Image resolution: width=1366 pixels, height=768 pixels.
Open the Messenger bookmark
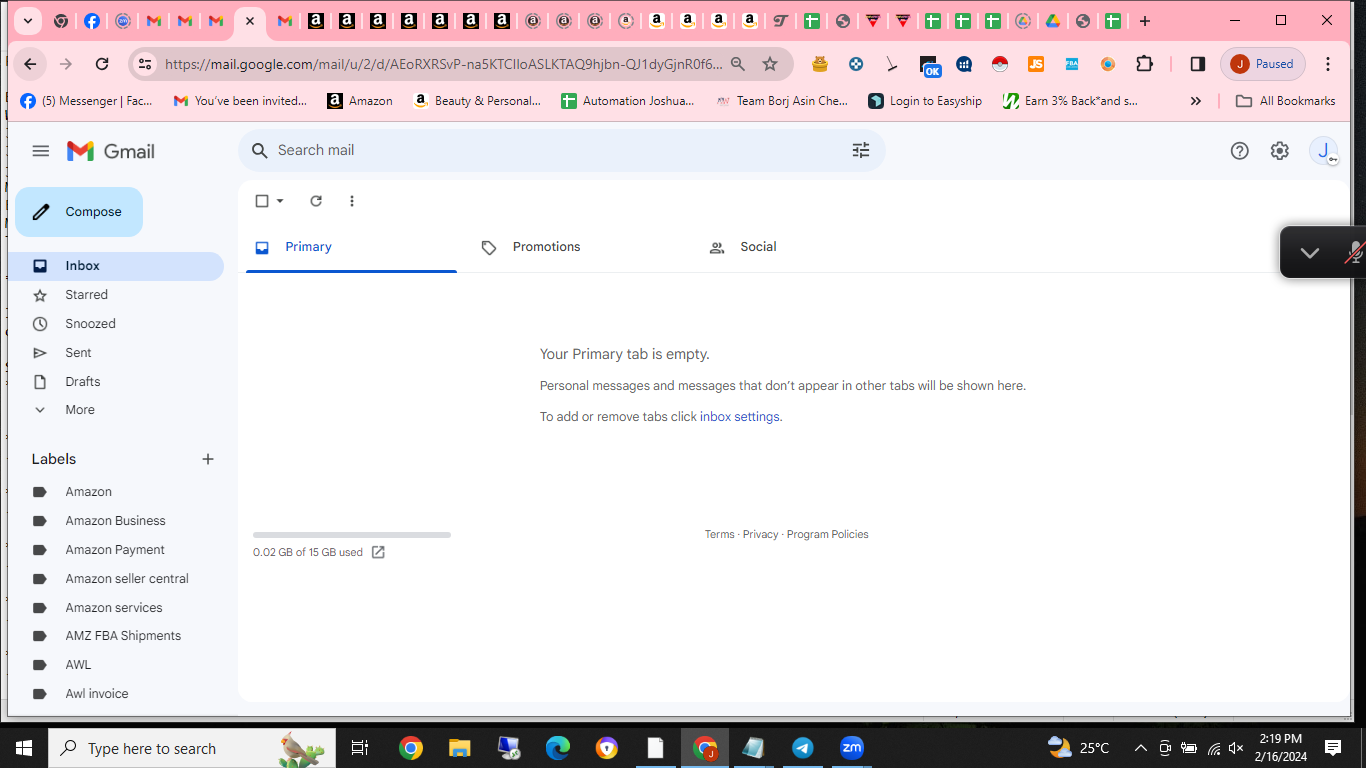[86, 101]
